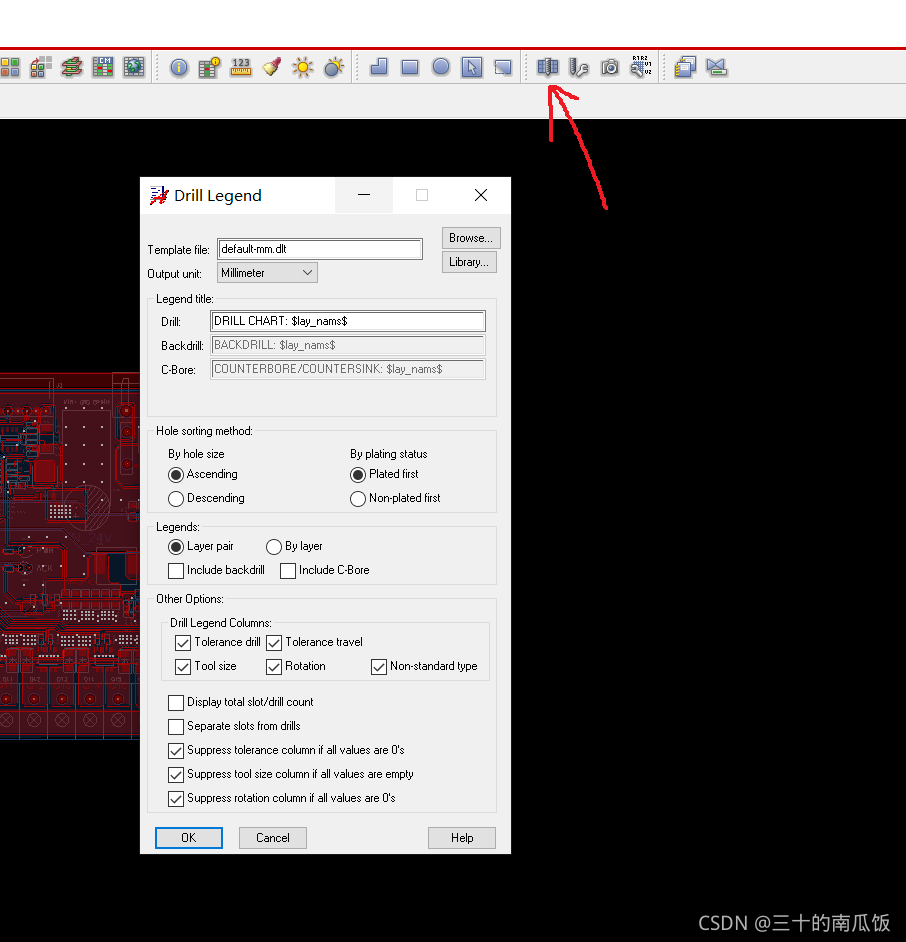Open the Reports stacked pages icon

pyautogui.click(x=685, y=67)
